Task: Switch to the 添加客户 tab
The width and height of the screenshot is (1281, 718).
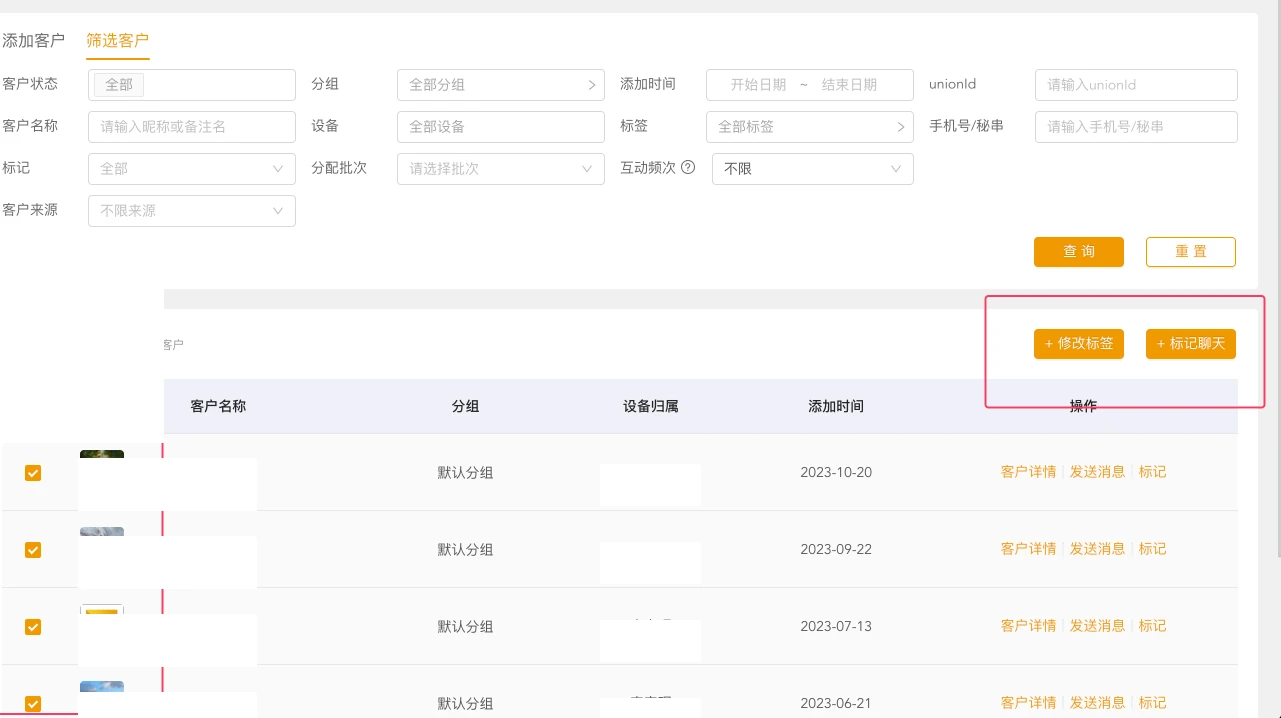Action: tap(33, 41)
